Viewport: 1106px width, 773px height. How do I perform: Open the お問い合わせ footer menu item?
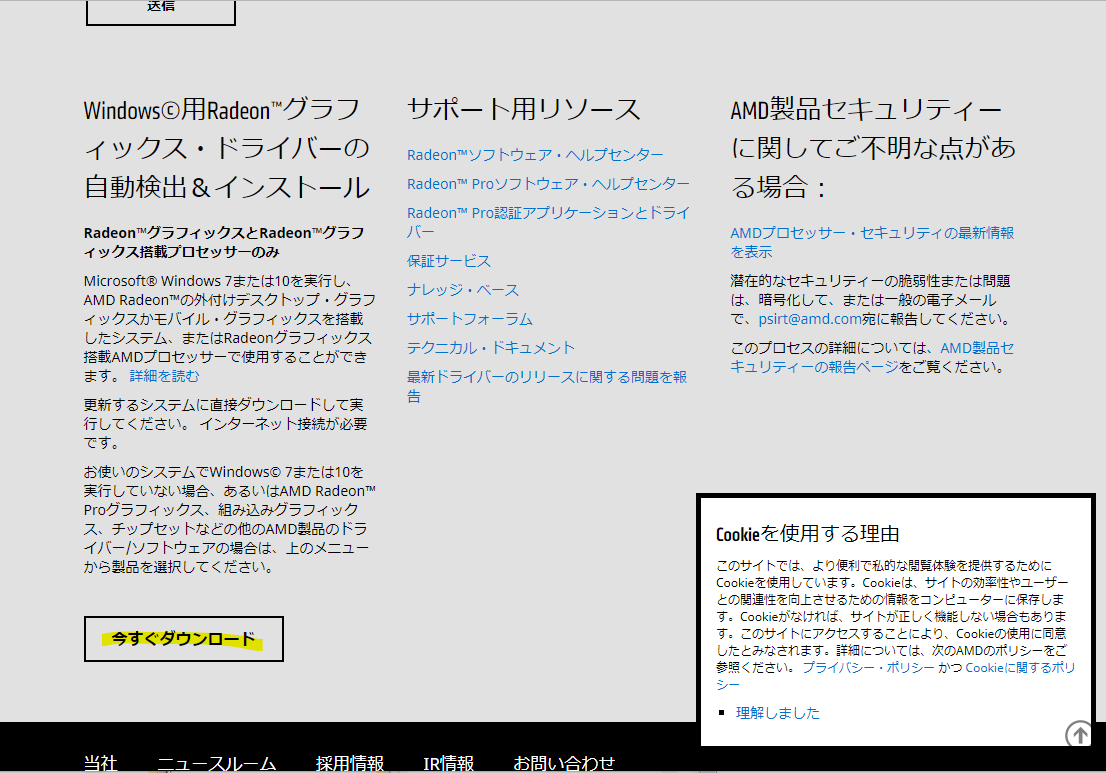coord(564,763)
